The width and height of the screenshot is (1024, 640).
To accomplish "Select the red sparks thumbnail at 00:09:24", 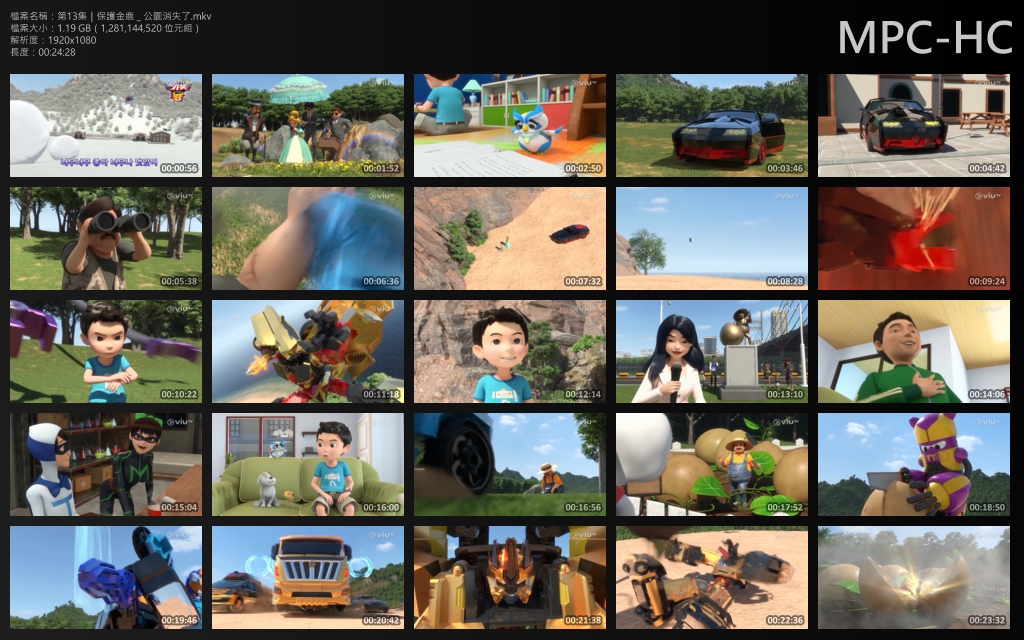I will pyautogui.click(x=914, y=238).
